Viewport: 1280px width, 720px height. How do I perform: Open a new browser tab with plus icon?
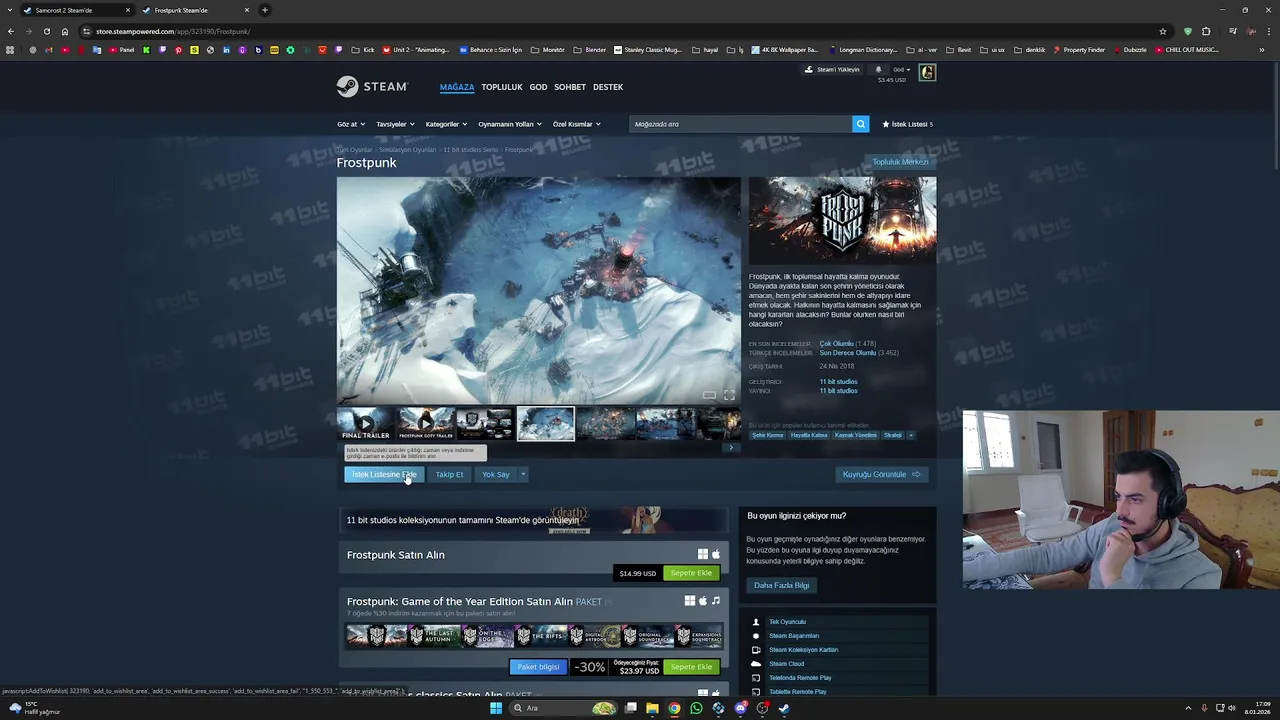click(264, 10)
